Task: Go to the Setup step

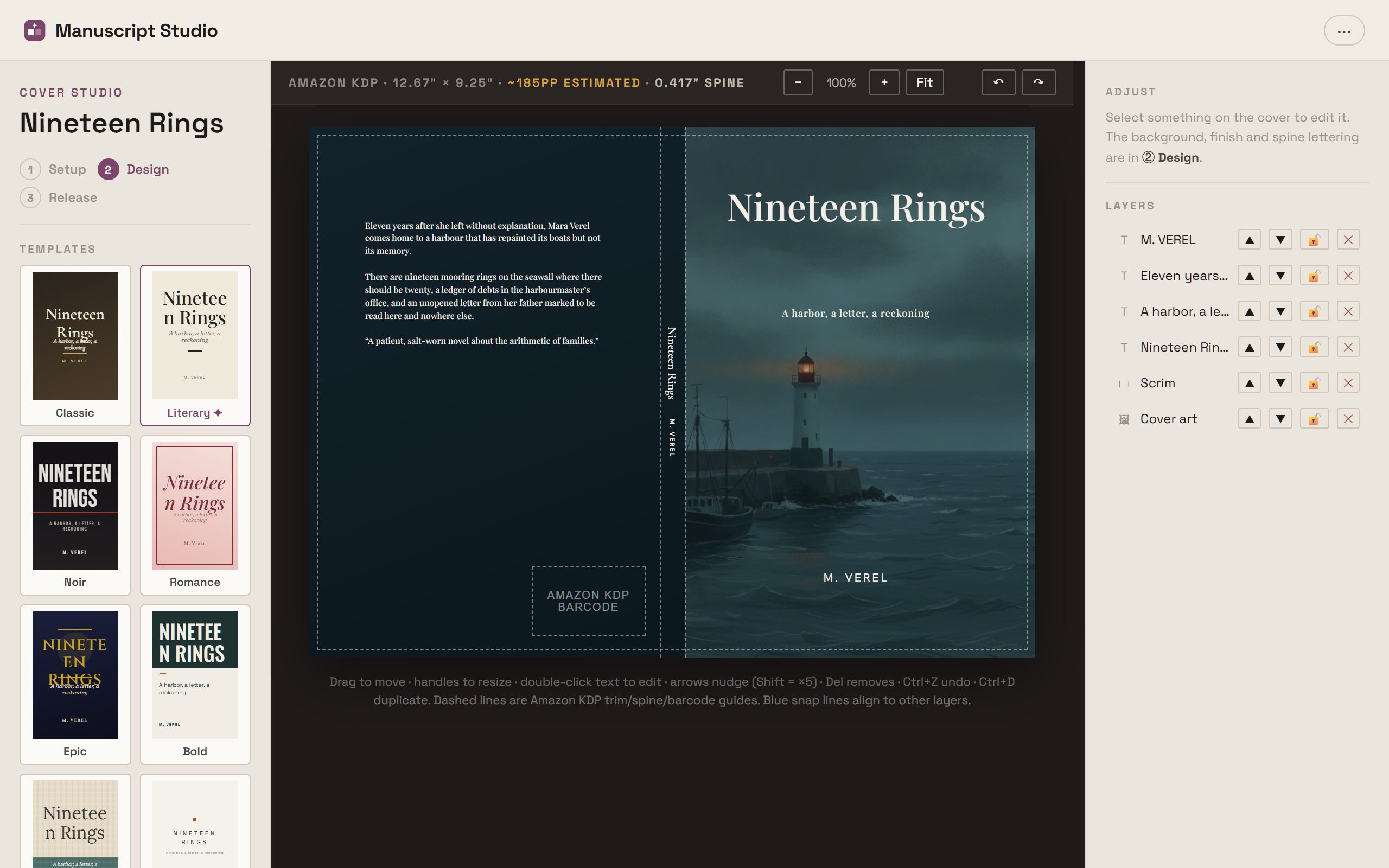Action: [53, 169]
